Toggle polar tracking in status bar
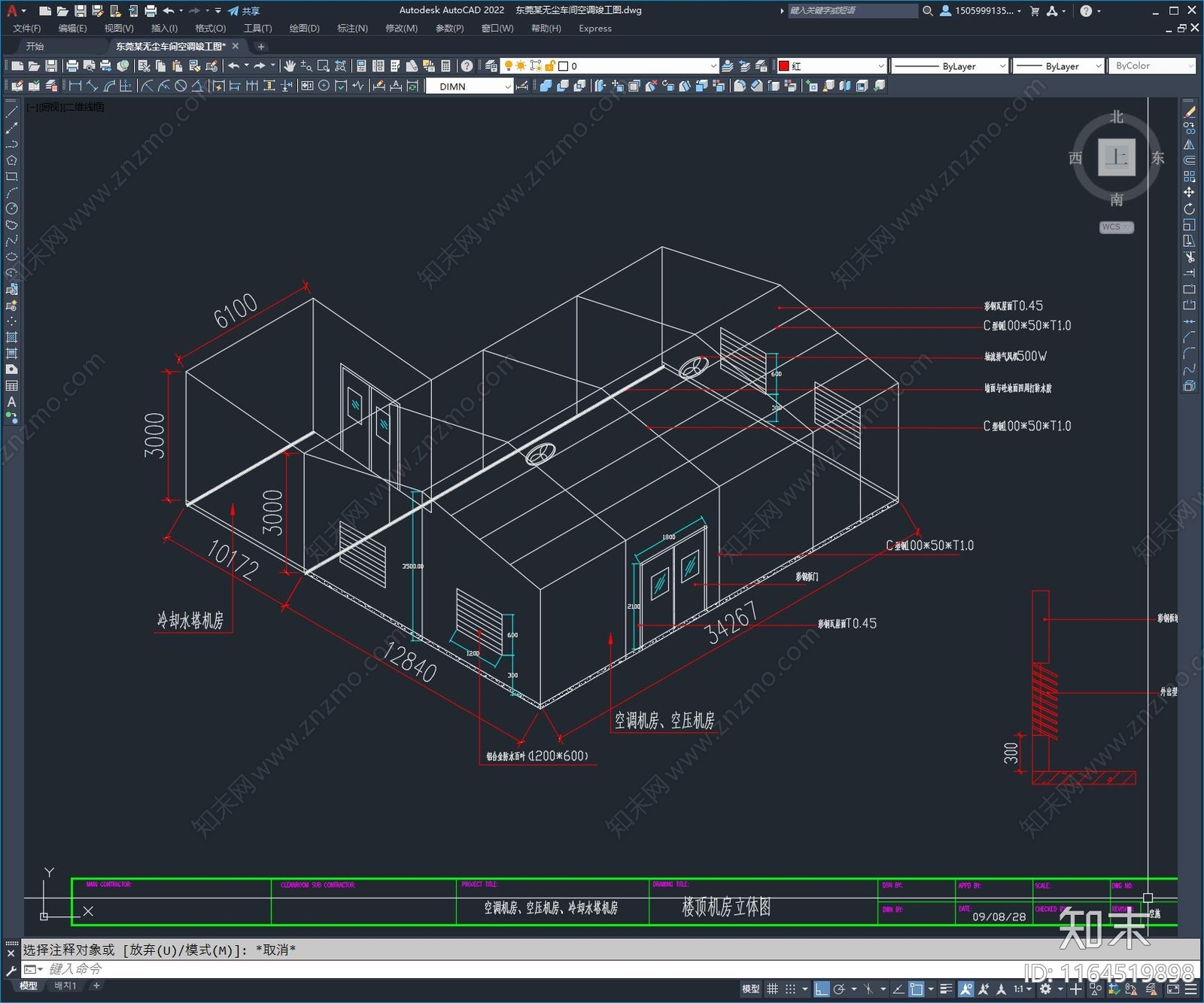Screen dimensions: 1204x1003 [x=839, y=989]
